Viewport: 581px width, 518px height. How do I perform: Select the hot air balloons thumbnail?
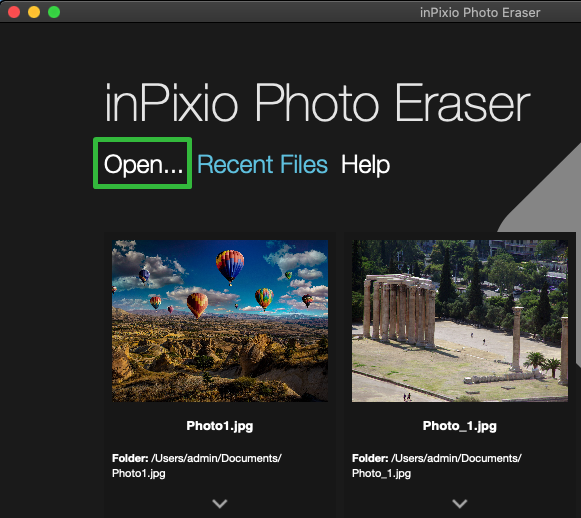point(220,321)
